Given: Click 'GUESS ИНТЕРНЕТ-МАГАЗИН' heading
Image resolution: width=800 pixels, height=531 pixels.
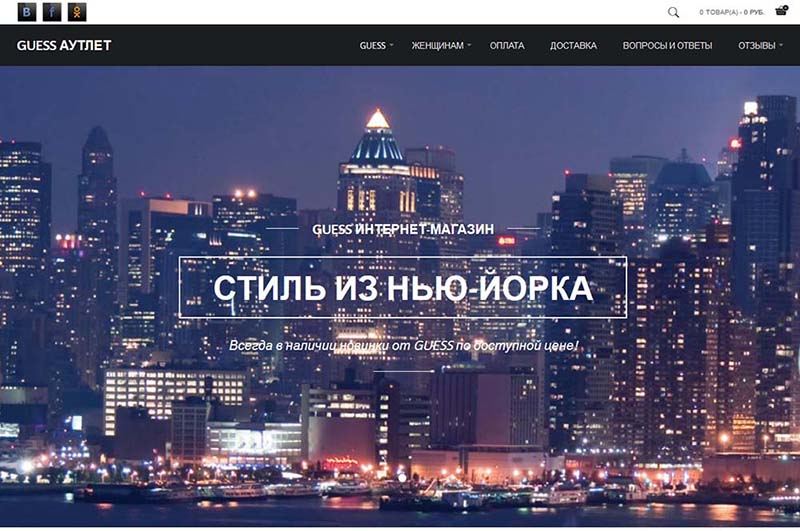Looking at the screenshot, I should tap(403, 229).
